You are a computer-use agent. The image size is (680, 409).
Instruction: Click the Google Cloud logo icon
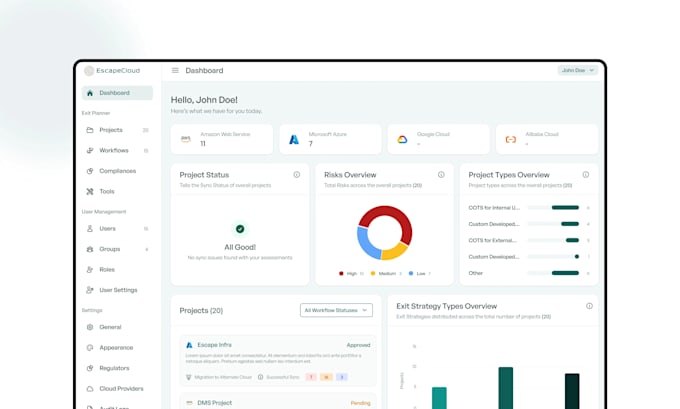(x=402, y=139)
